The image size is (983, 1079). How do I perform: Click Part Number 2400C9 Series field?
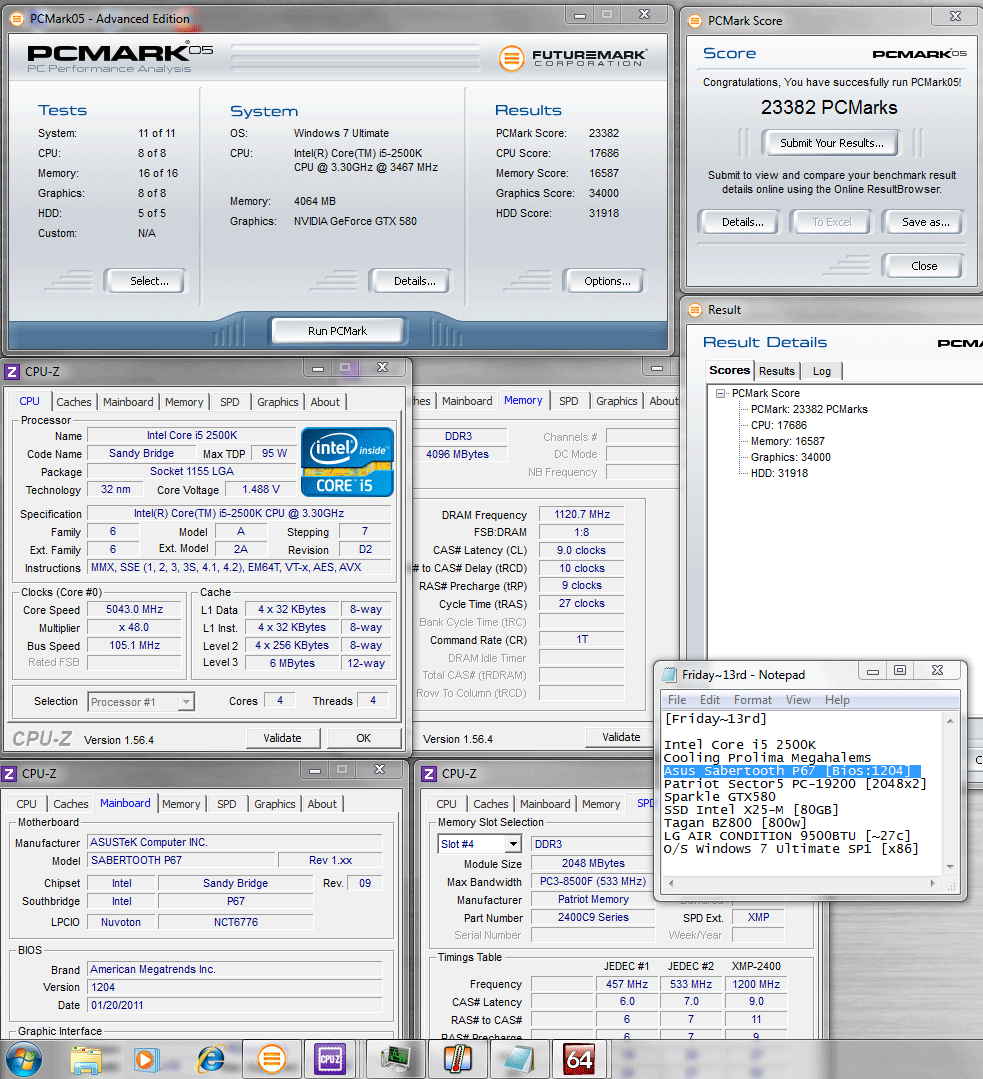coord(593,917)
